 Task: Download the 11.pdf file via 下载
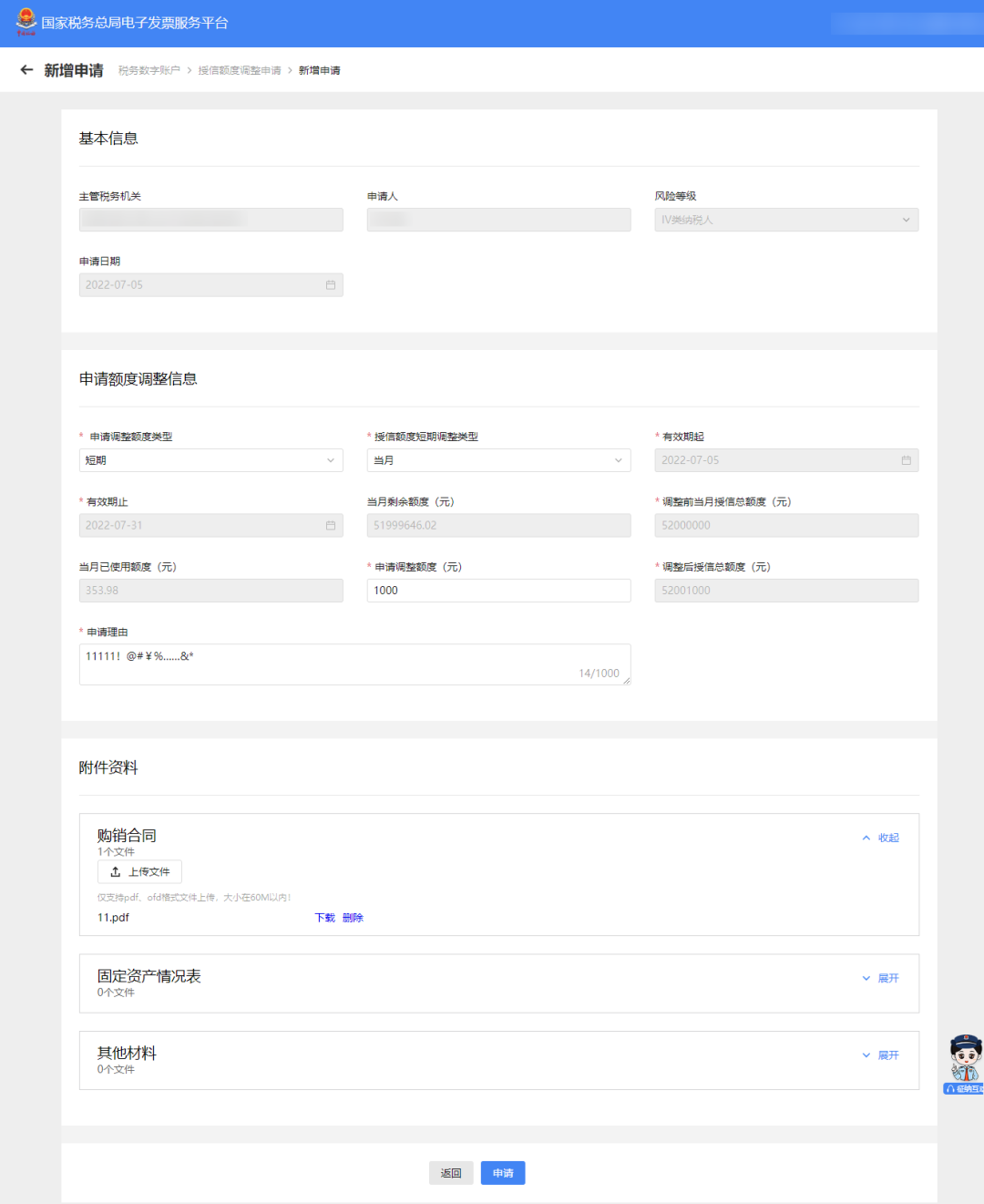click(x=324, y=918)
